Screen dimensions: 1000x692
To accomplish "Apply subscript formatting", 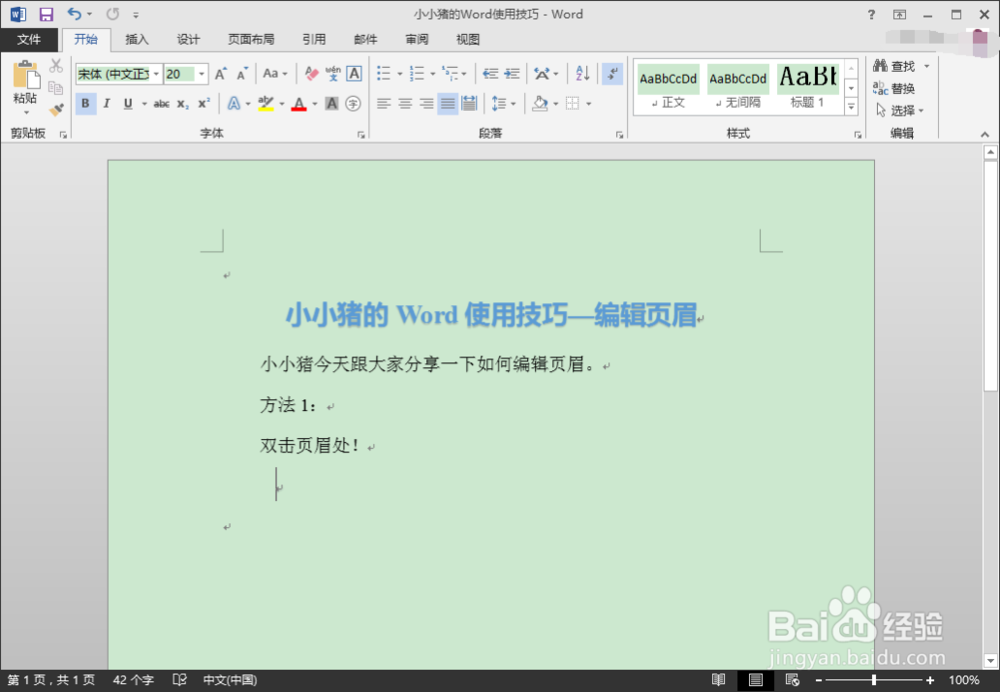I will pos(183,103).
